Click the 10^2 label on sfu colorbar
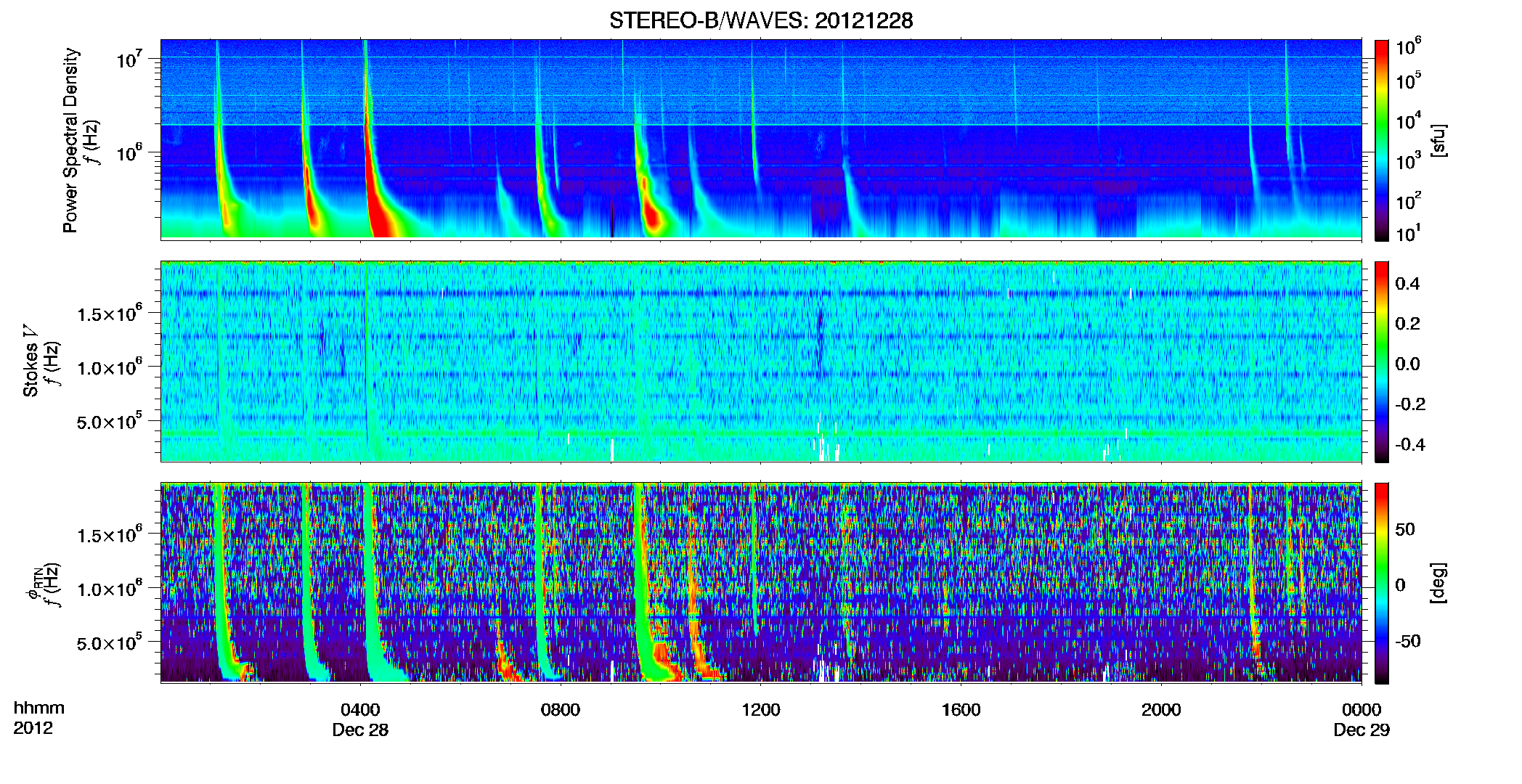The height and width of the screenshot is (784, 1522). point(1409,201)
